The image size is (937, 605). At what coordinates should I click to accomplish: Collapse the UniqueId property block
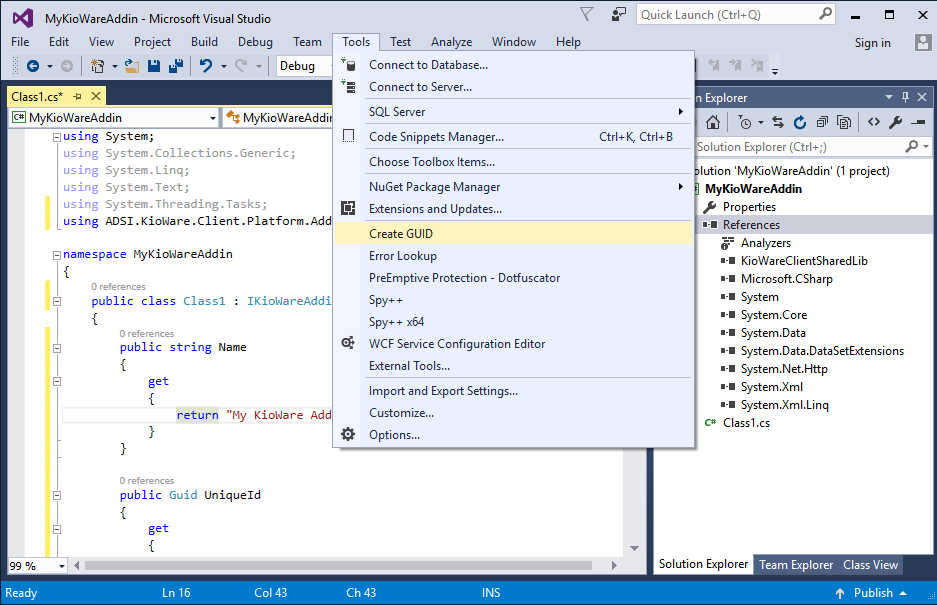pos(57,495)
